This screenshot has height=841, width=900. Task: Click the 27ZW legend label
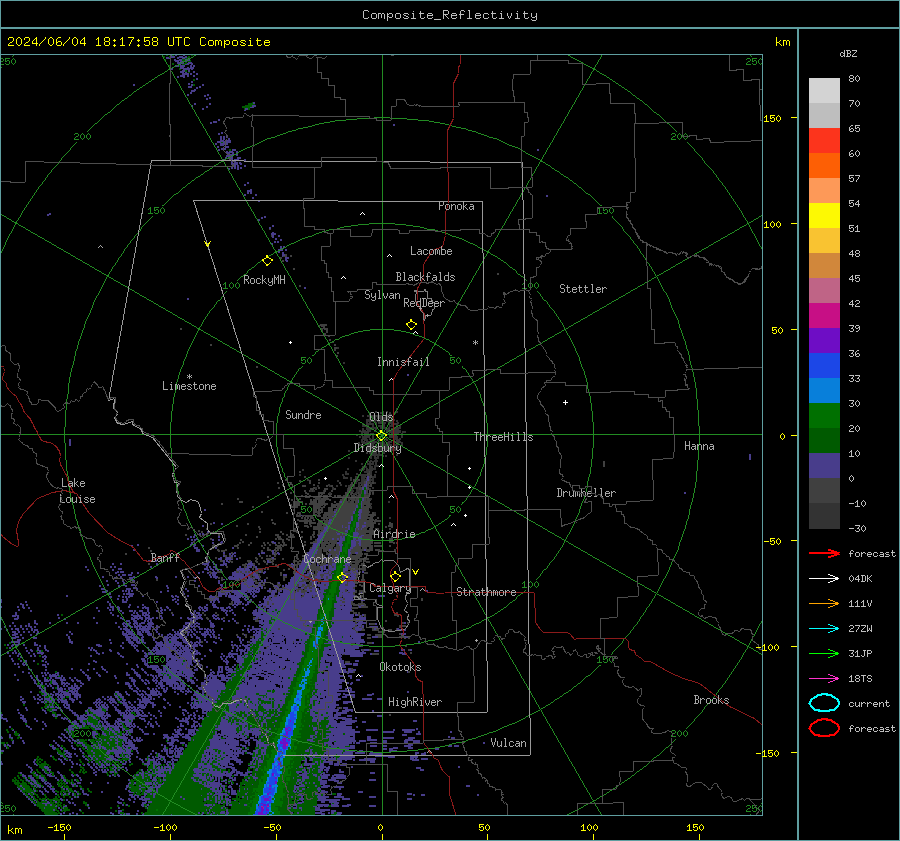(x=860, y=629)
